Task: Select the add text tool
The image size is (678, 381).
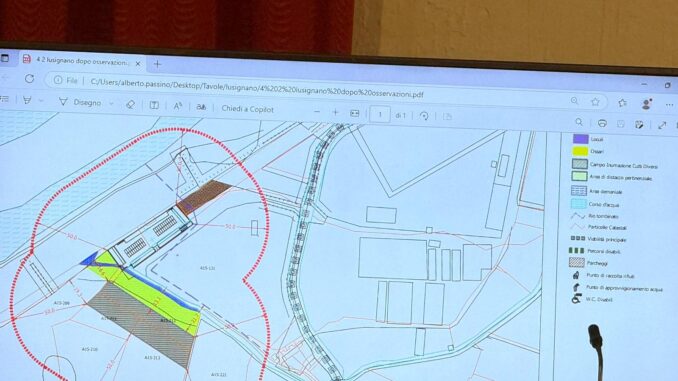Action: click(x=154, y=106)
